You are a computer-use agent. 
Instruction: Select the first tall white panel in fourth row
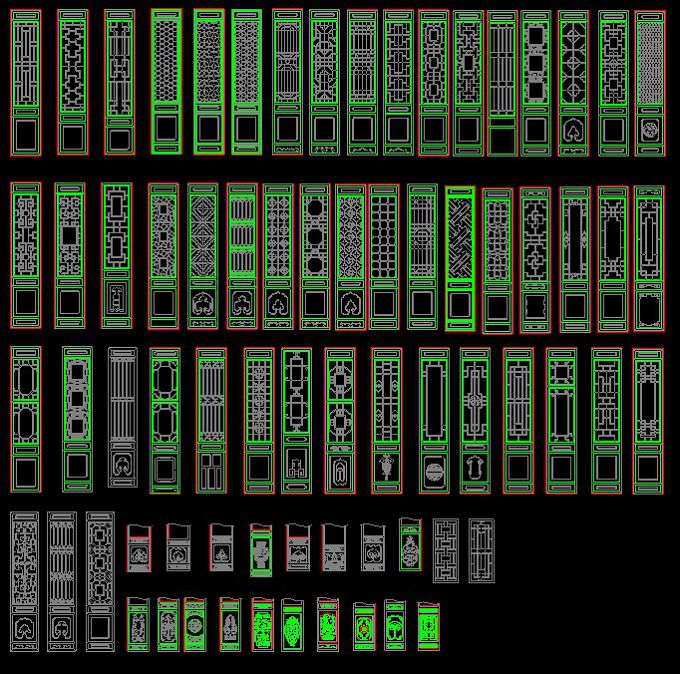25,580
